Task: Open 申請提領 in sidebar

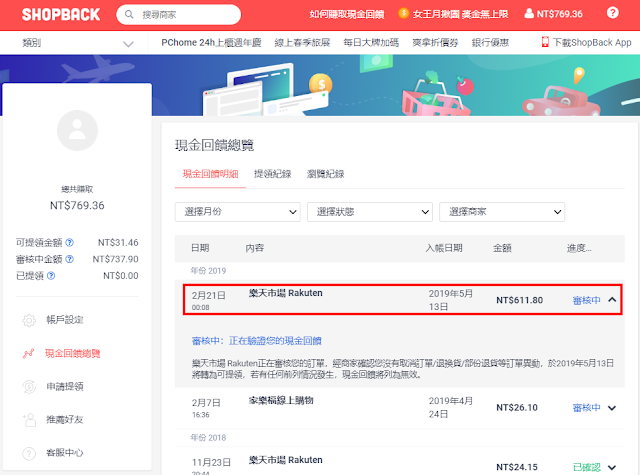Action: click(x=64, y=386)
